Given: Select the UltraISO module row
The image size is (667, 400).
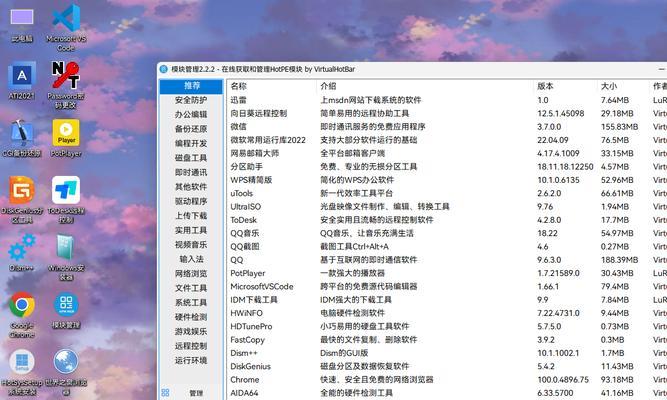Looking at the screenshot, I should point(447,207).
